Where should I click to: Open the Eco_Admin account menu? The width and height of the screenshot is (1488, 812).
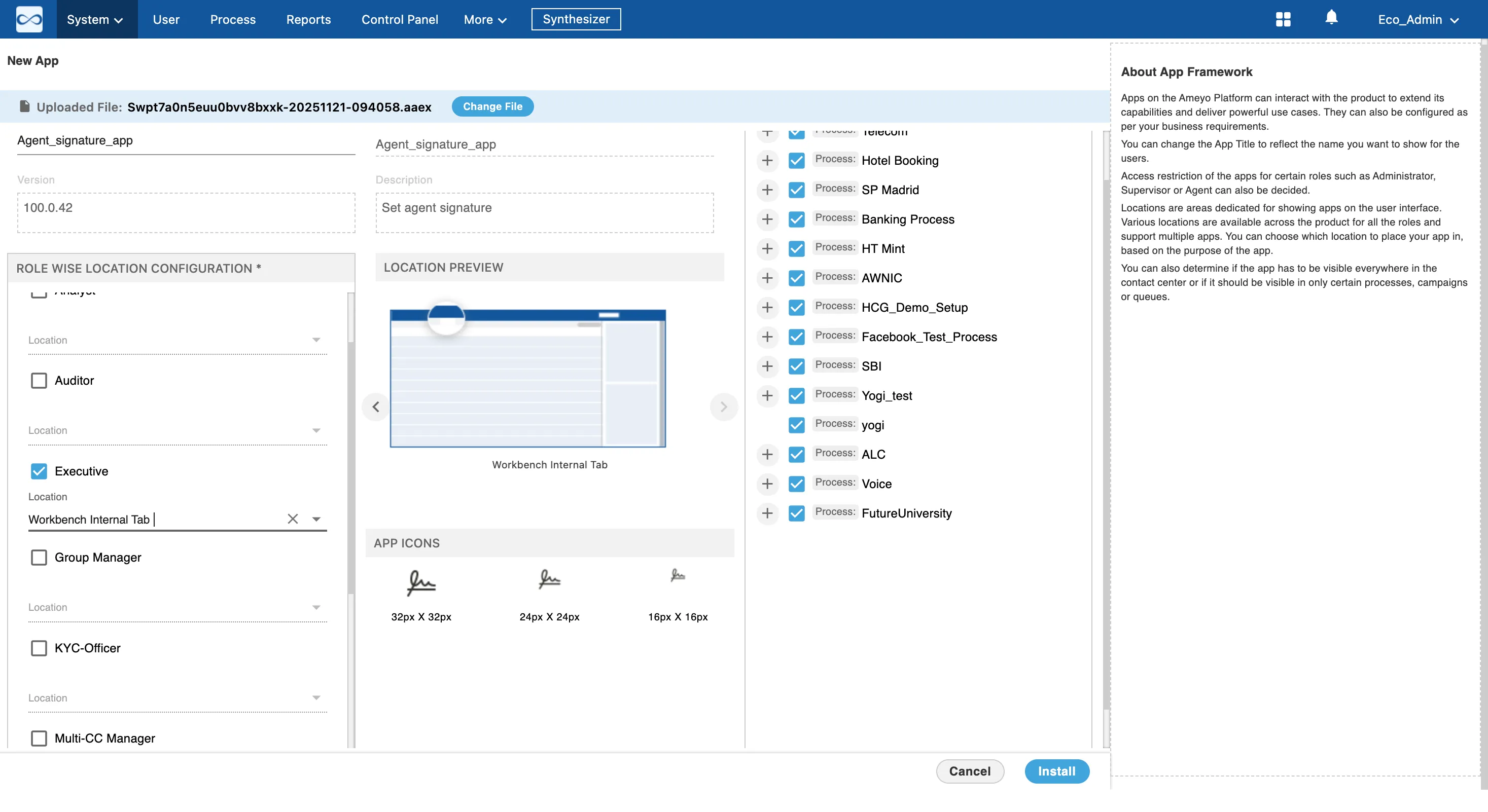1418,20
